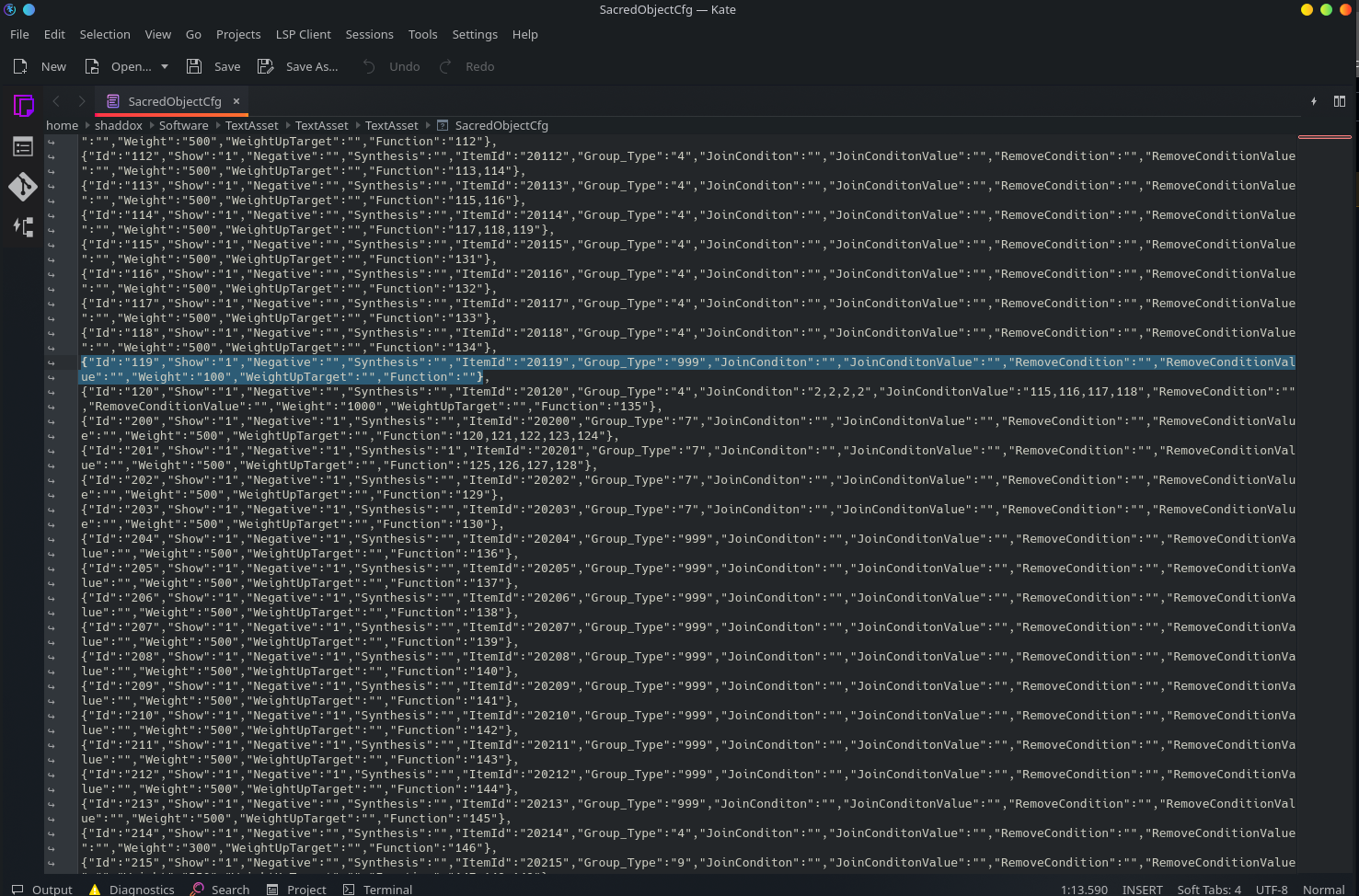Open the Git panel in sidebar
The width and height of the screenshot is (1359, 896).
(23, 186)
